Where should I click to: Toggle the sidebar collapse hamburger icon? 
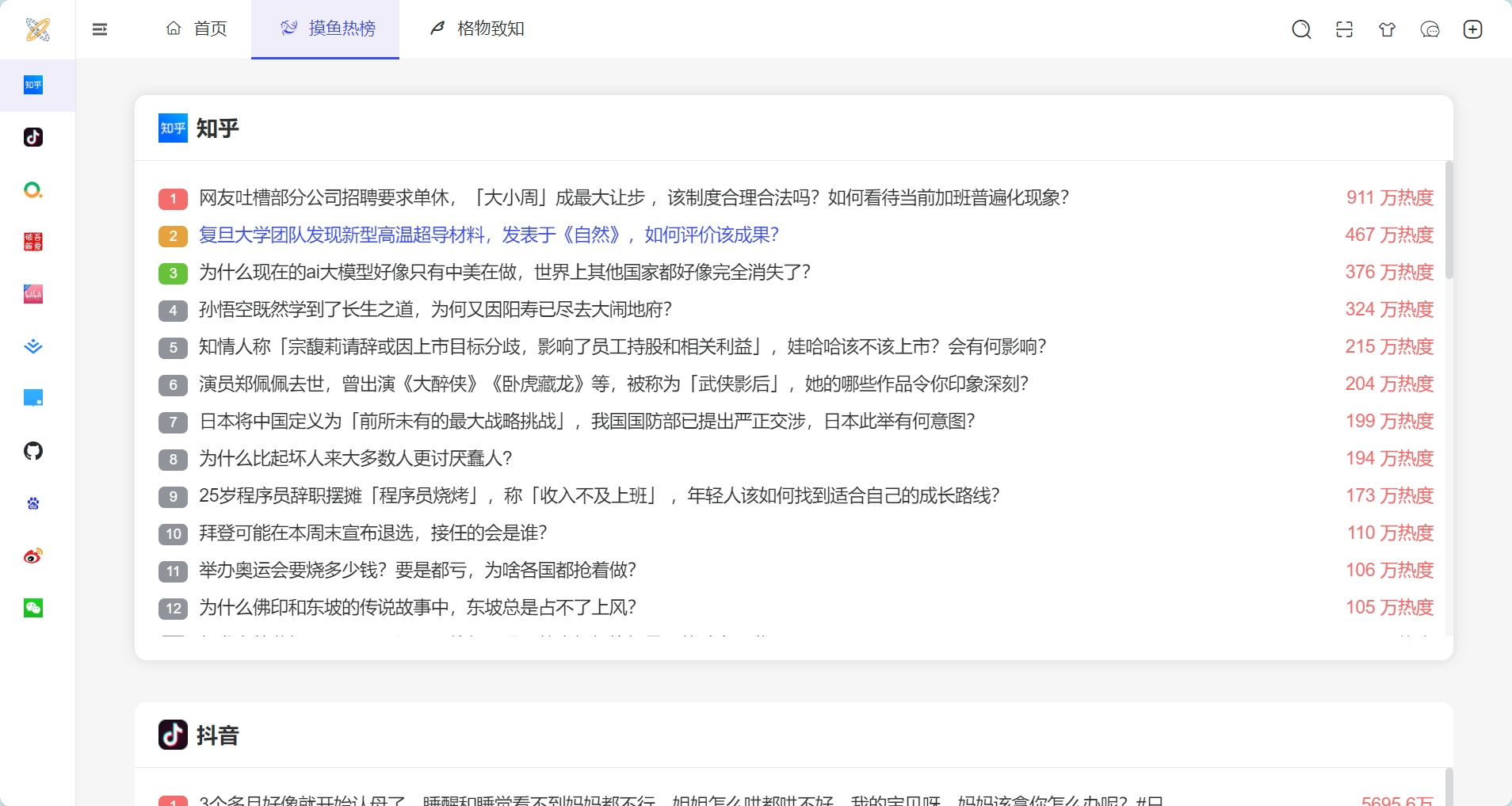click(100, 29)
